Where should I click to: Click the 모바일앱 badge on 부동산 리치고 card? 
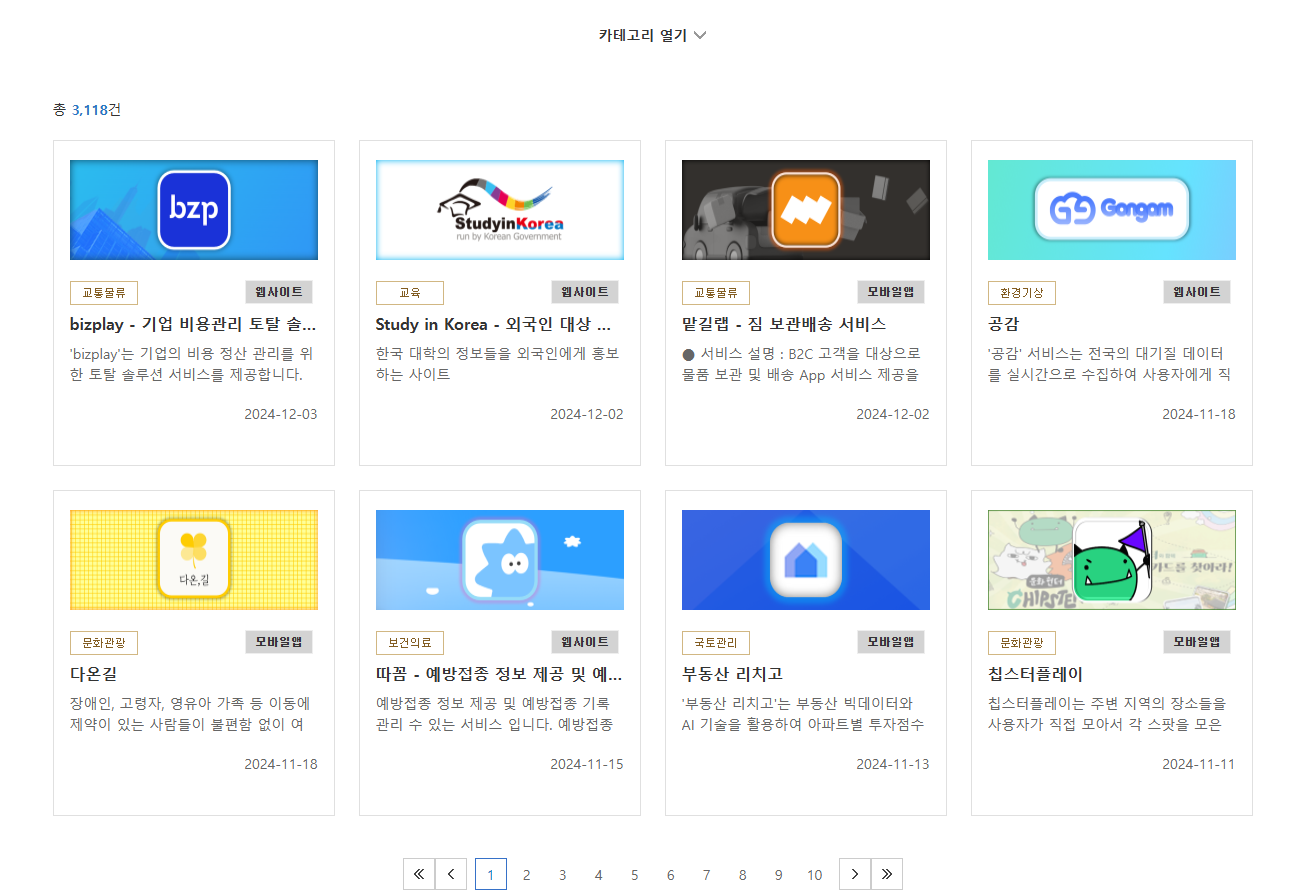891,642
